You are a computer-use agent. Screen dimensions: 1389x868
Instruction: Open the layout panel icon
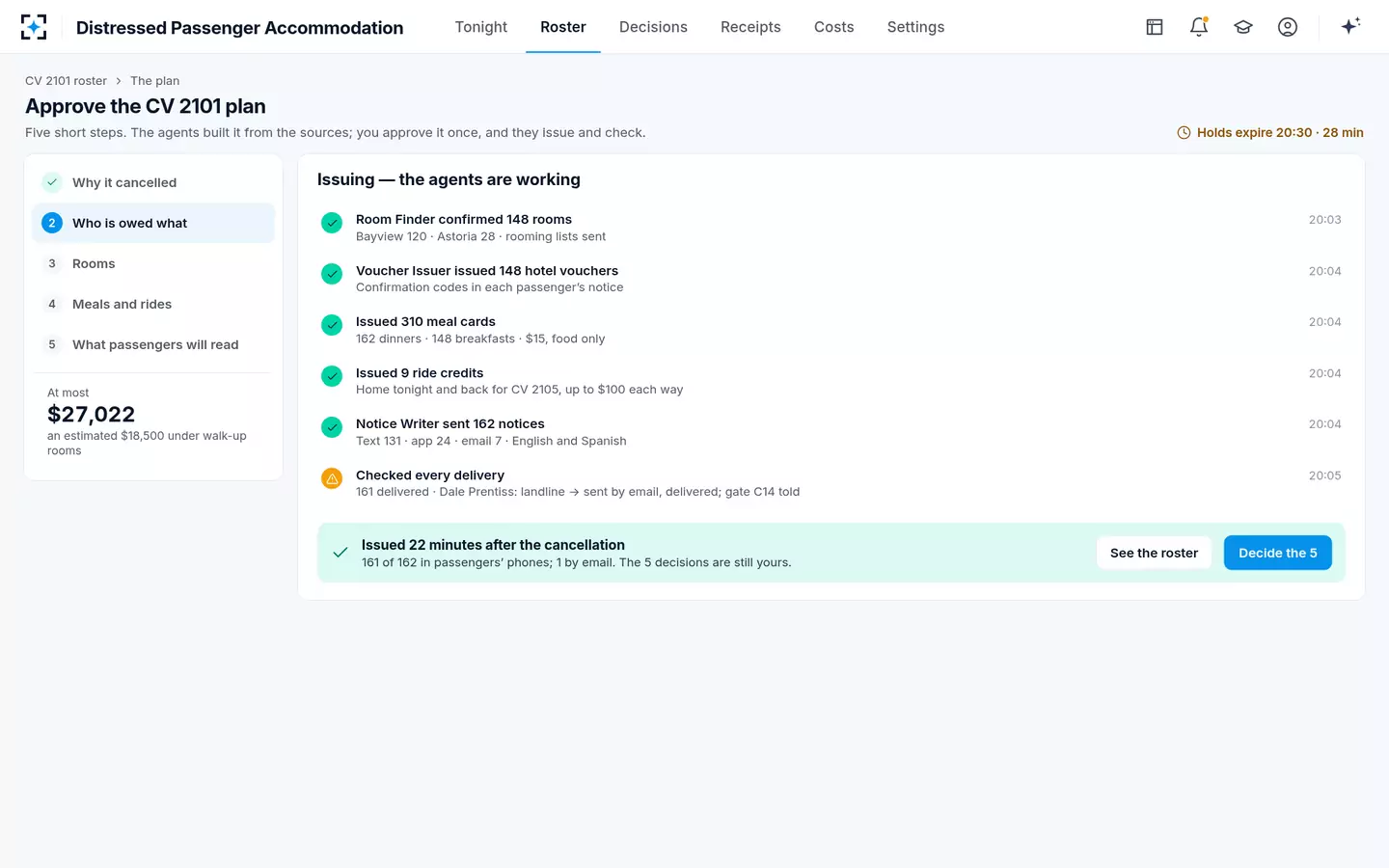(1155, 27)
